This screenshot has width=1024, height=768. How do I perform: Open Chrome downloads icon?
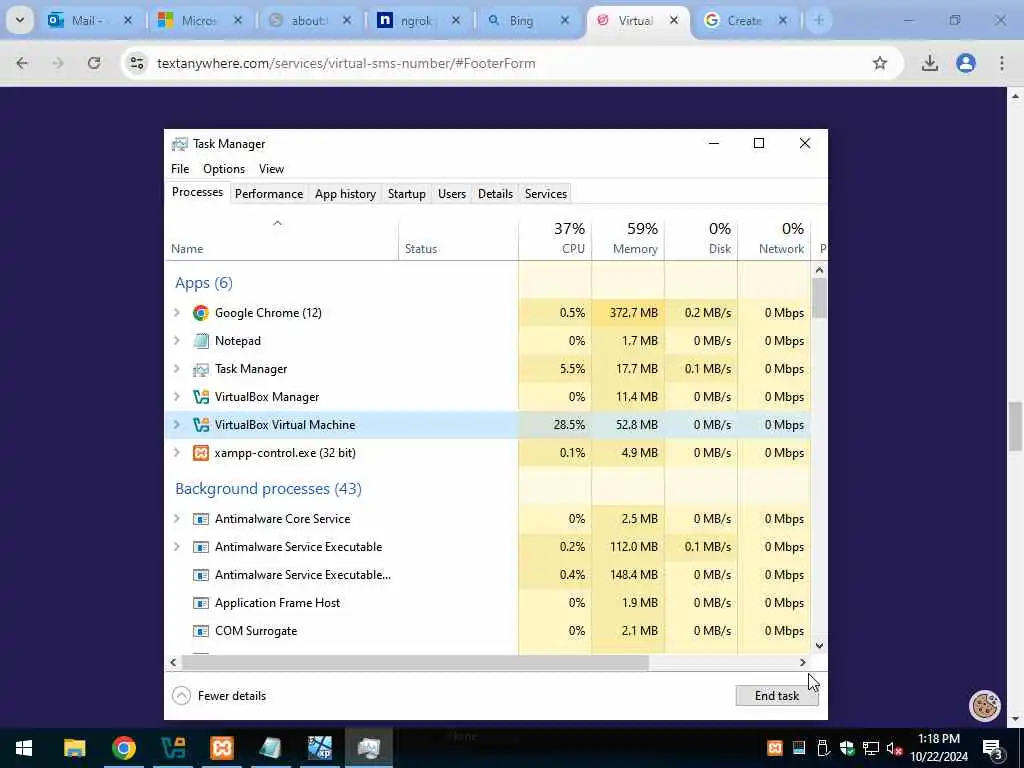point(930,63)
